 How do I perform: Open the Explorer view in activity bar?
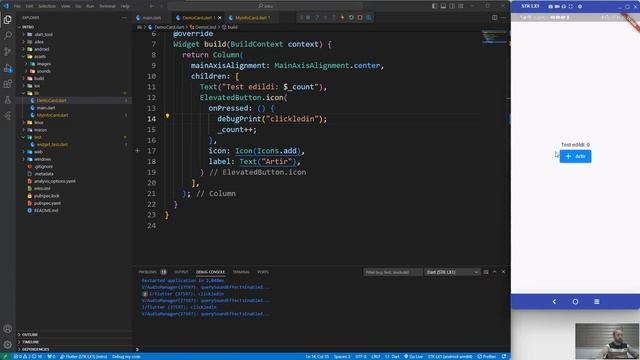pyautogui.click(x=7, y=20)
